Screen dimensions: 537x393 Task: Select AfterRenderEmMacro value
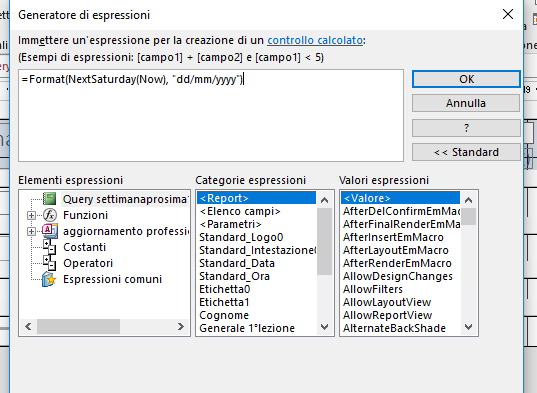tap(400, 263)
